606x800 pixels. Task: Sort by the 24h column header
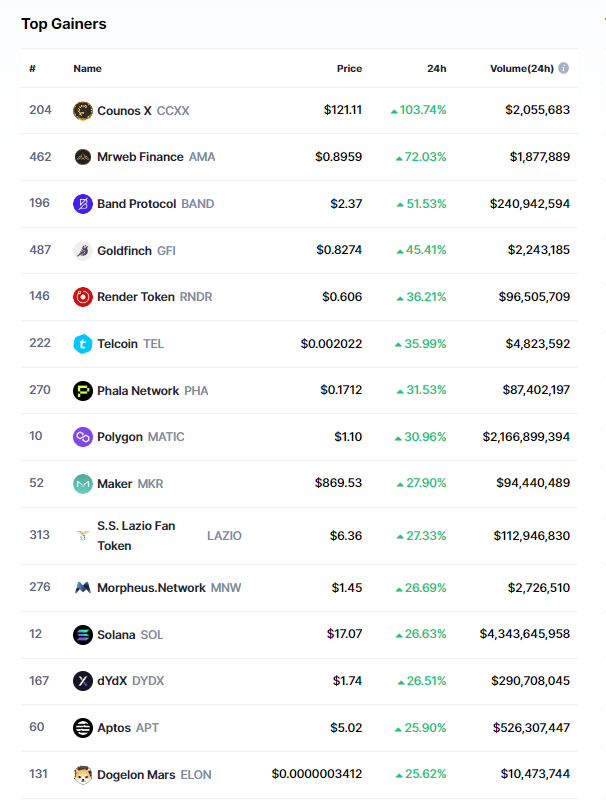[x=436, y=69]
